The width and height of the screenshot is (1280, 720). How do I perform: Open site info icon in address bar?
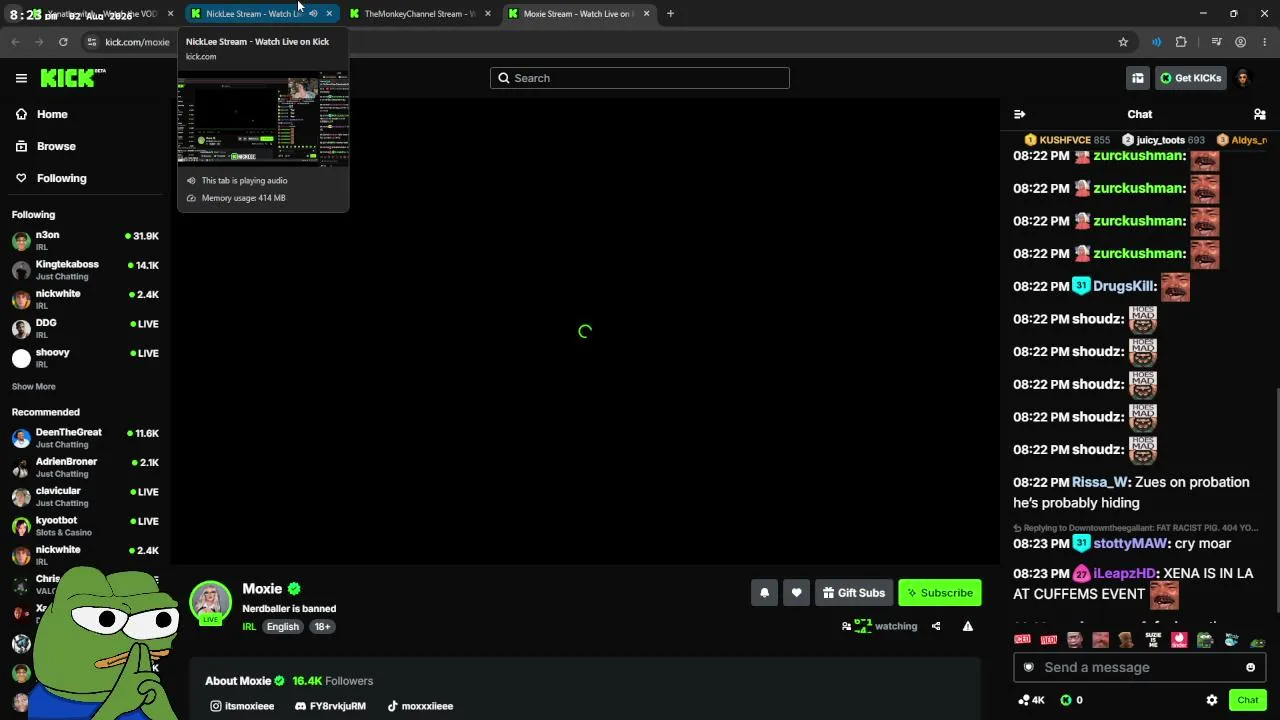tap(92, 42)
